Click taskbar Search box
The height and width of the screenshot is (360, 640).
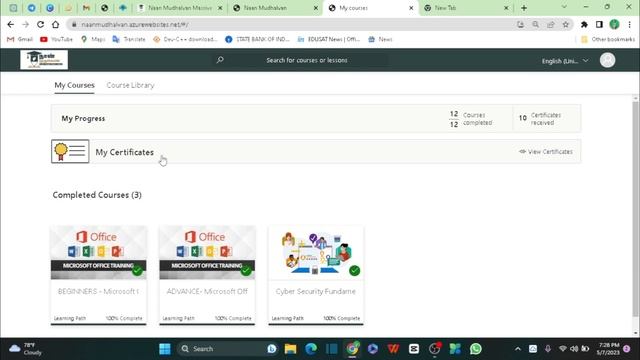pyautogui.click(x=229, y=349)
